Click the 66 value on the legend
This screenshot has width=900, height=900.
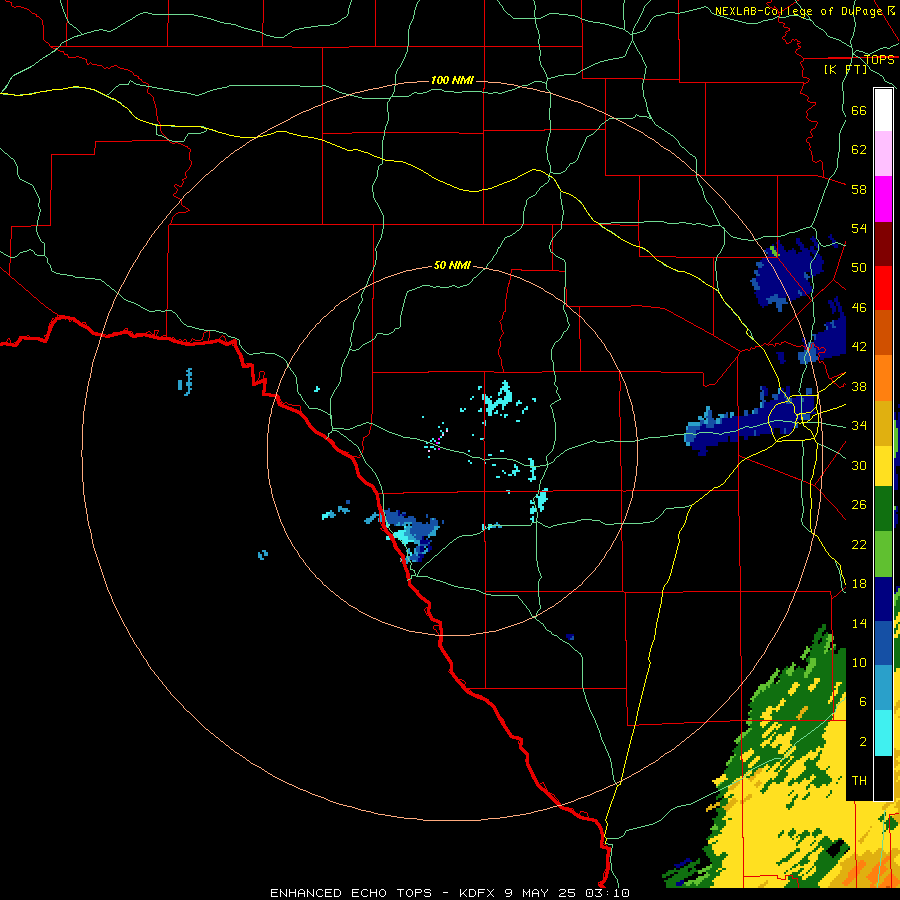pos(859,110)
